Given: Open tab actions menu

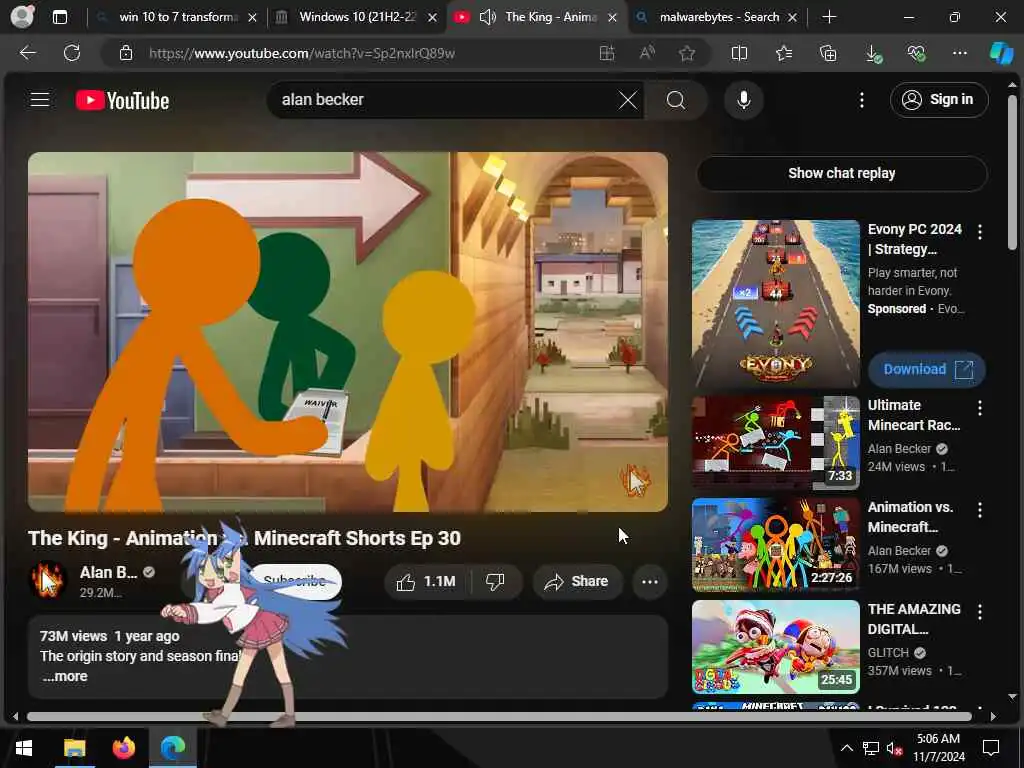Looking at the screenshot, I should click(59, 17).
